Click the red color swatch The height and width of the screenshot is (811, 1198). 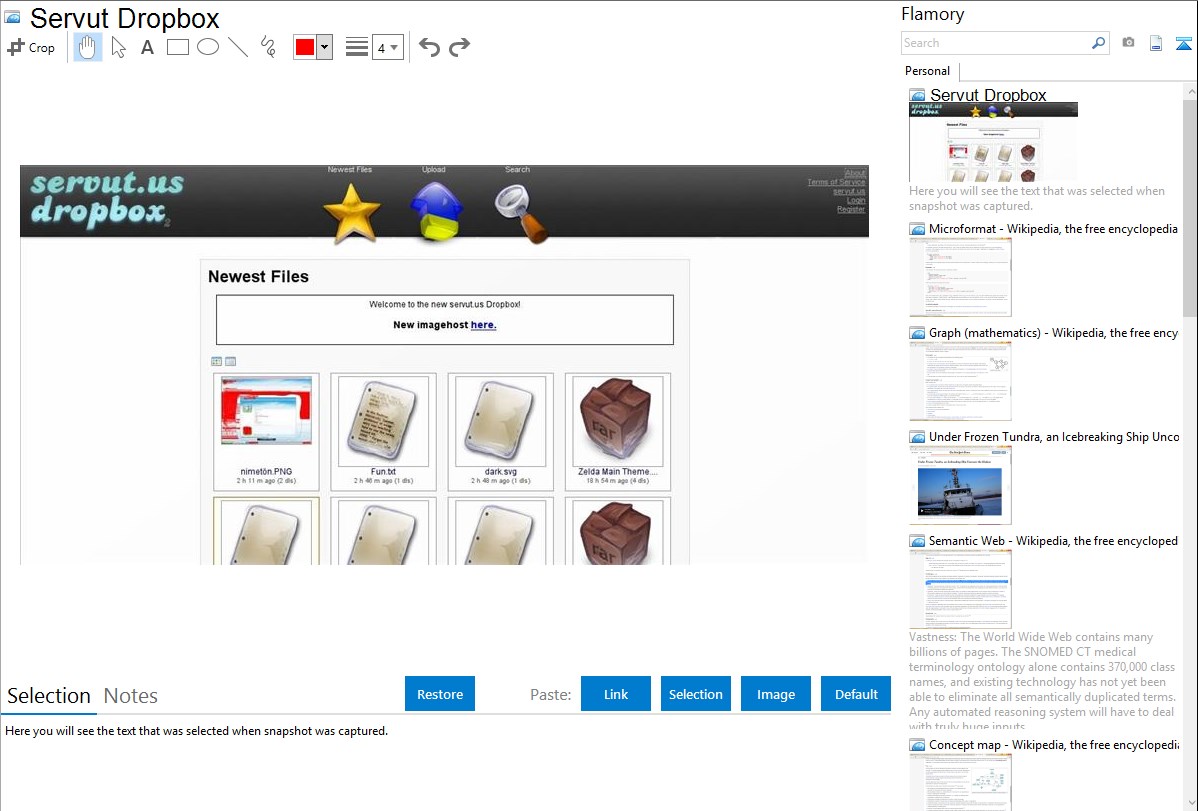305,47
